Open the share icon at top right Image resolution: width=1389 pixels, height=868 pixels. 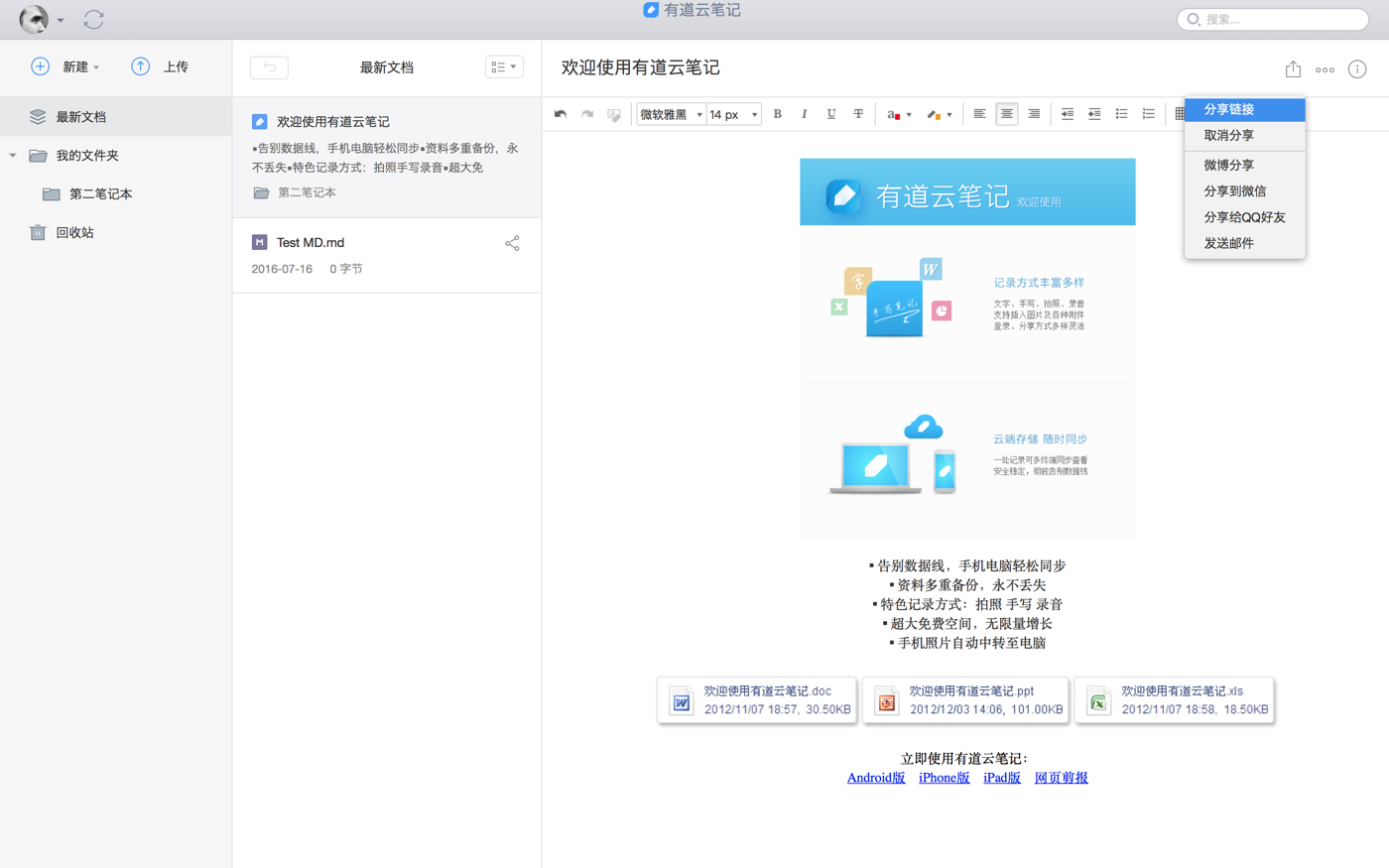[1293, 68]
